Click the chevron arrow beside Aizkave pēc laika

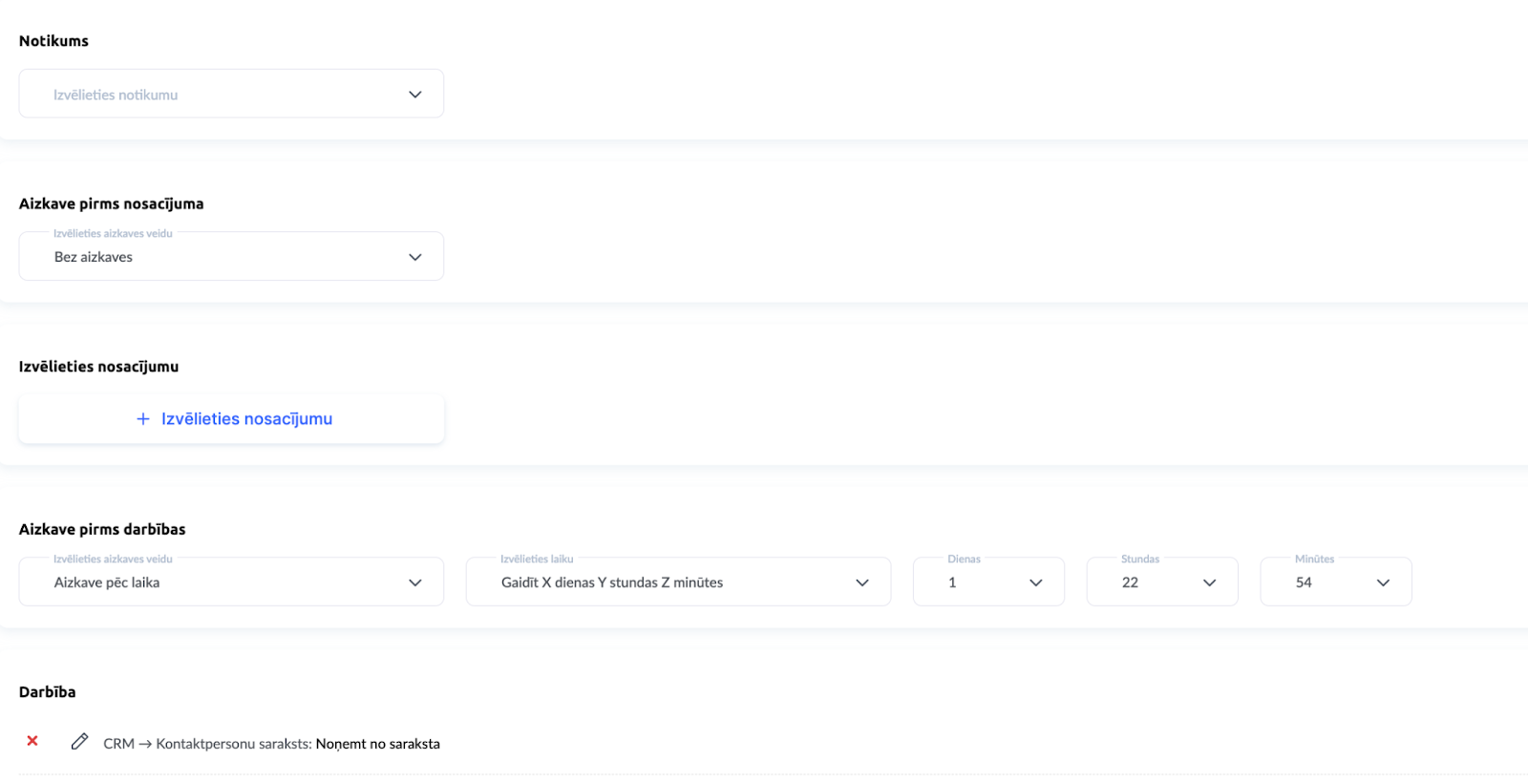coord(415,583)
